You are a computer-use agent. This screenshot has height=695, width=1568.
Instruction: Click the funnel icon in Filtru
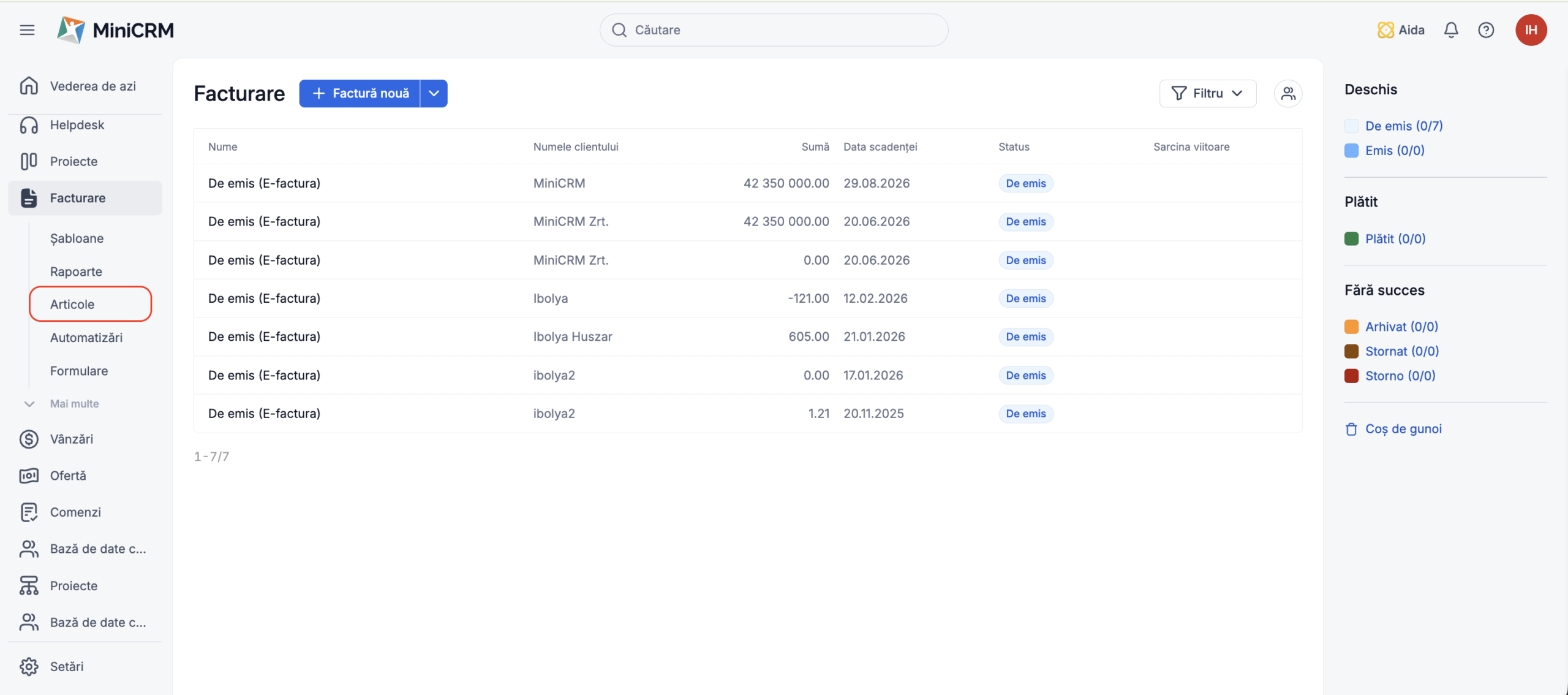click(1179, 93)
